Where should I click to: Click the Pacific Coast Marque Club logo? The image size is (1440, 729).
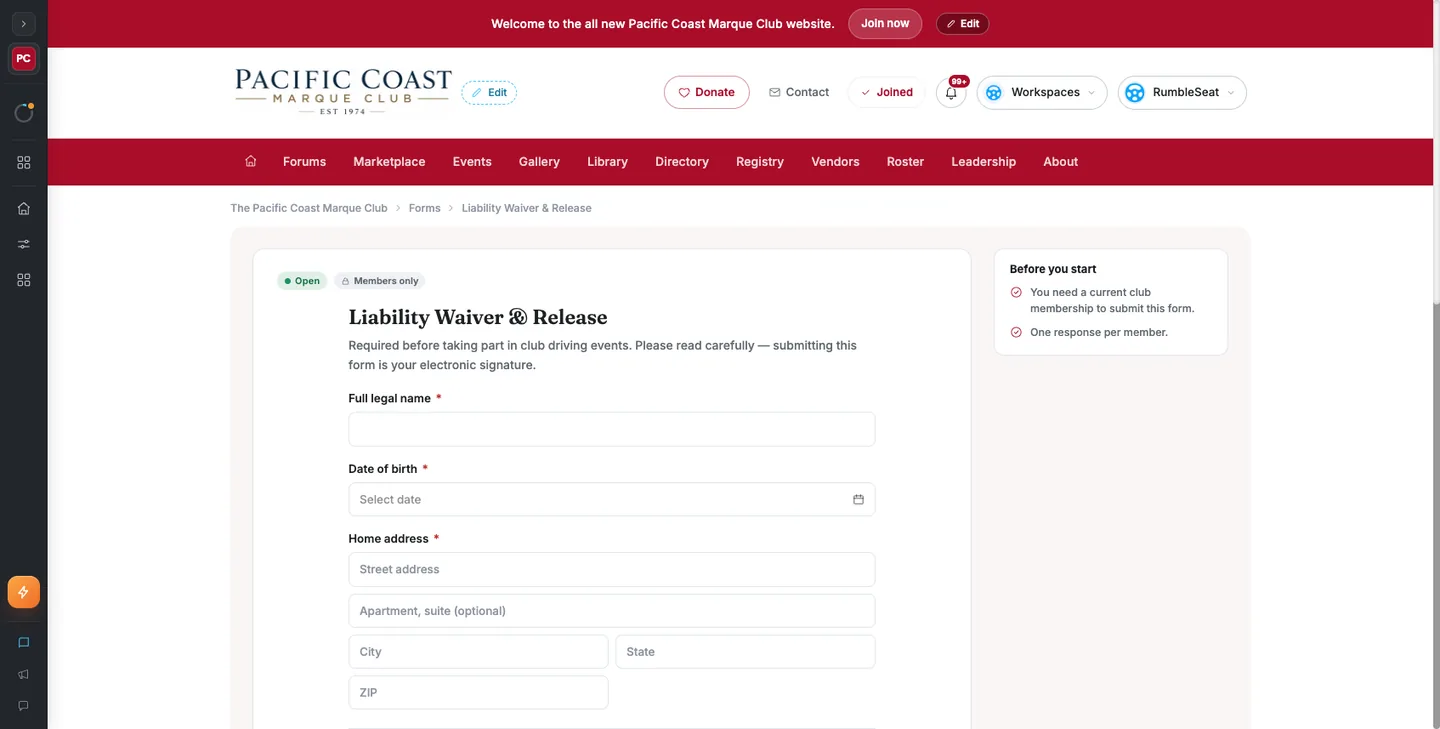tap(343, 91)
